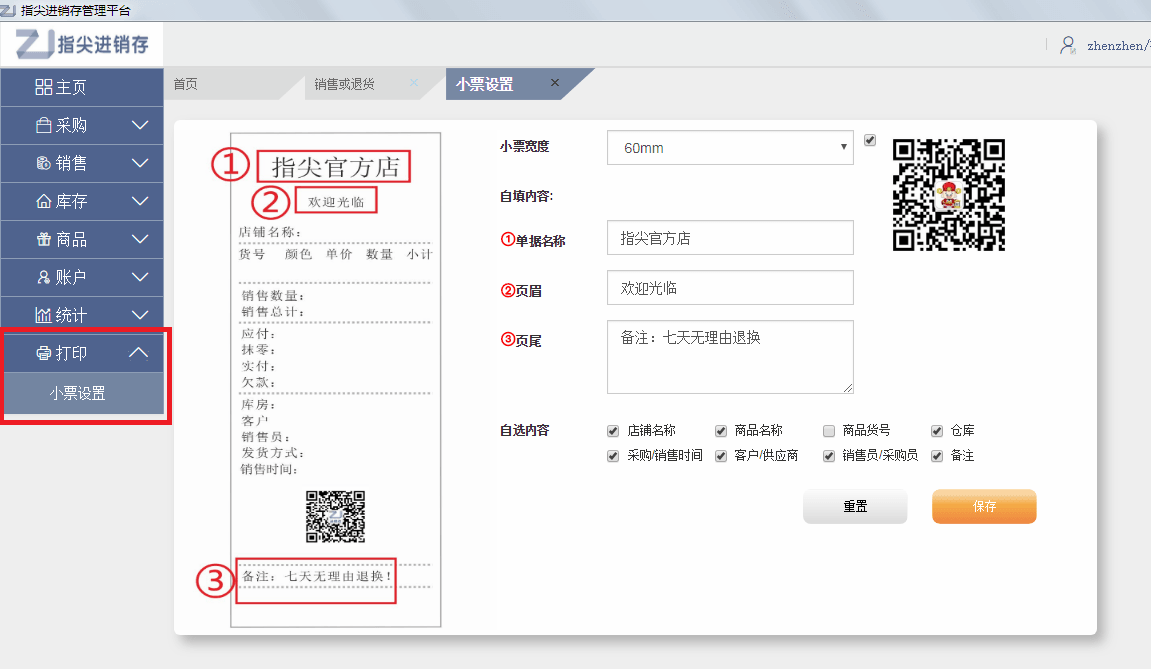This screenshot has height=669, width=1151.
Task: Click the orange 保存 save button
Action: 984,506
